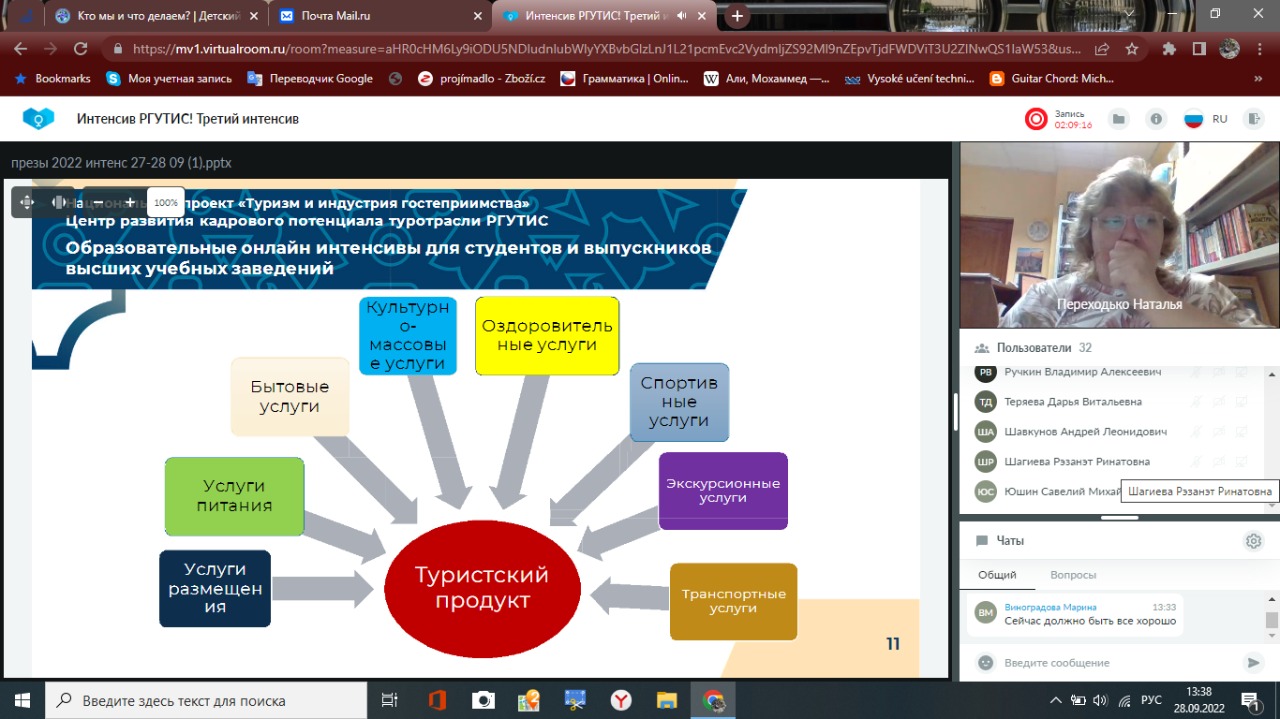Open chat settings gear icon
This screenshot has height=719, width=1280.
click(1252, 541)
